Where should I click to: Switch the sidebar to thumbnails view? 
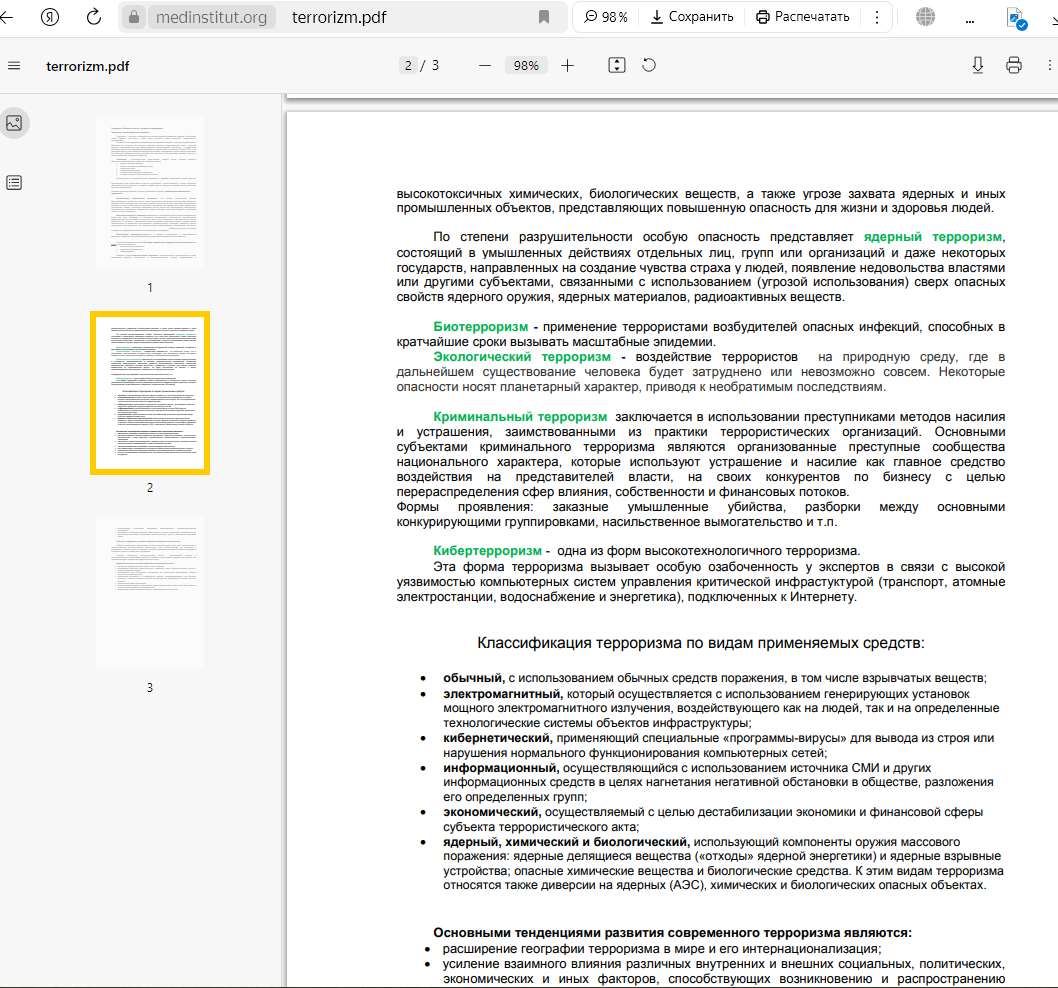tap(14, 123)
